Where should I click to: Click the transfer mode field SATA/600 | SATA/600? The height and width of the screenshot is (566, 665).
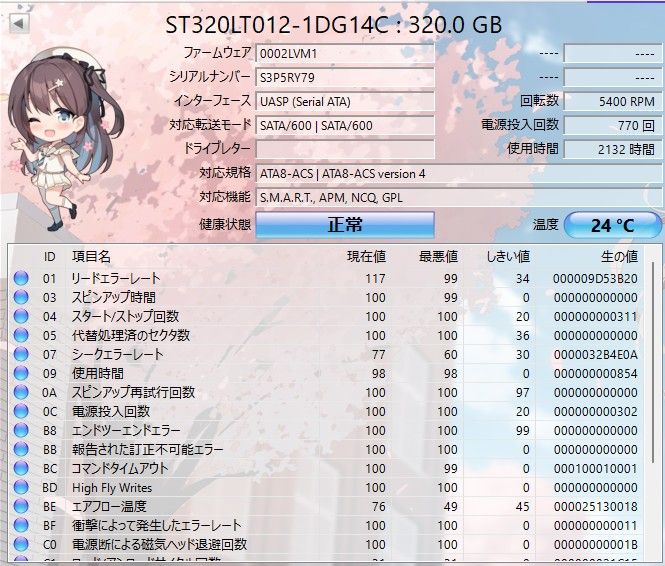point(345,125)
